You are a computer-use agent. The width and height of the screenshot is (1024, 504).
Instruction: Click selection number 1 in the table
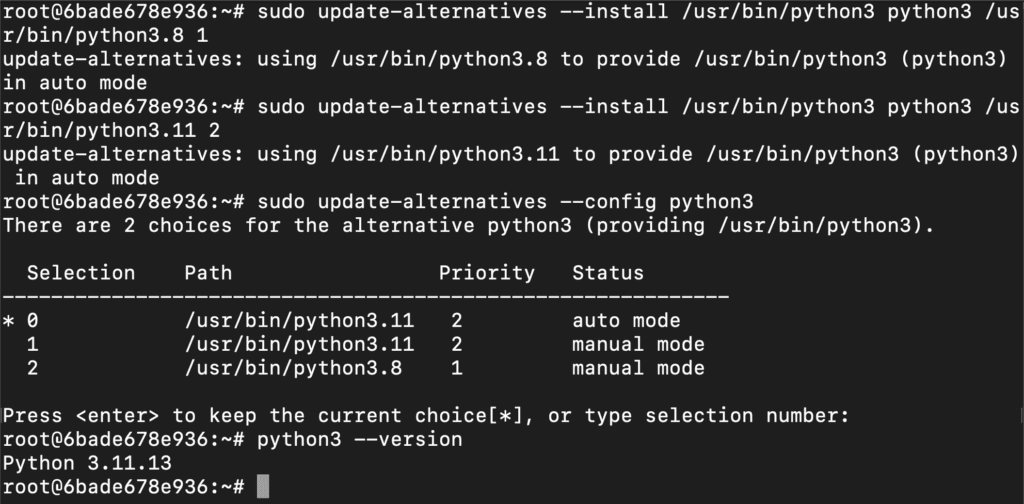(33, 345)
